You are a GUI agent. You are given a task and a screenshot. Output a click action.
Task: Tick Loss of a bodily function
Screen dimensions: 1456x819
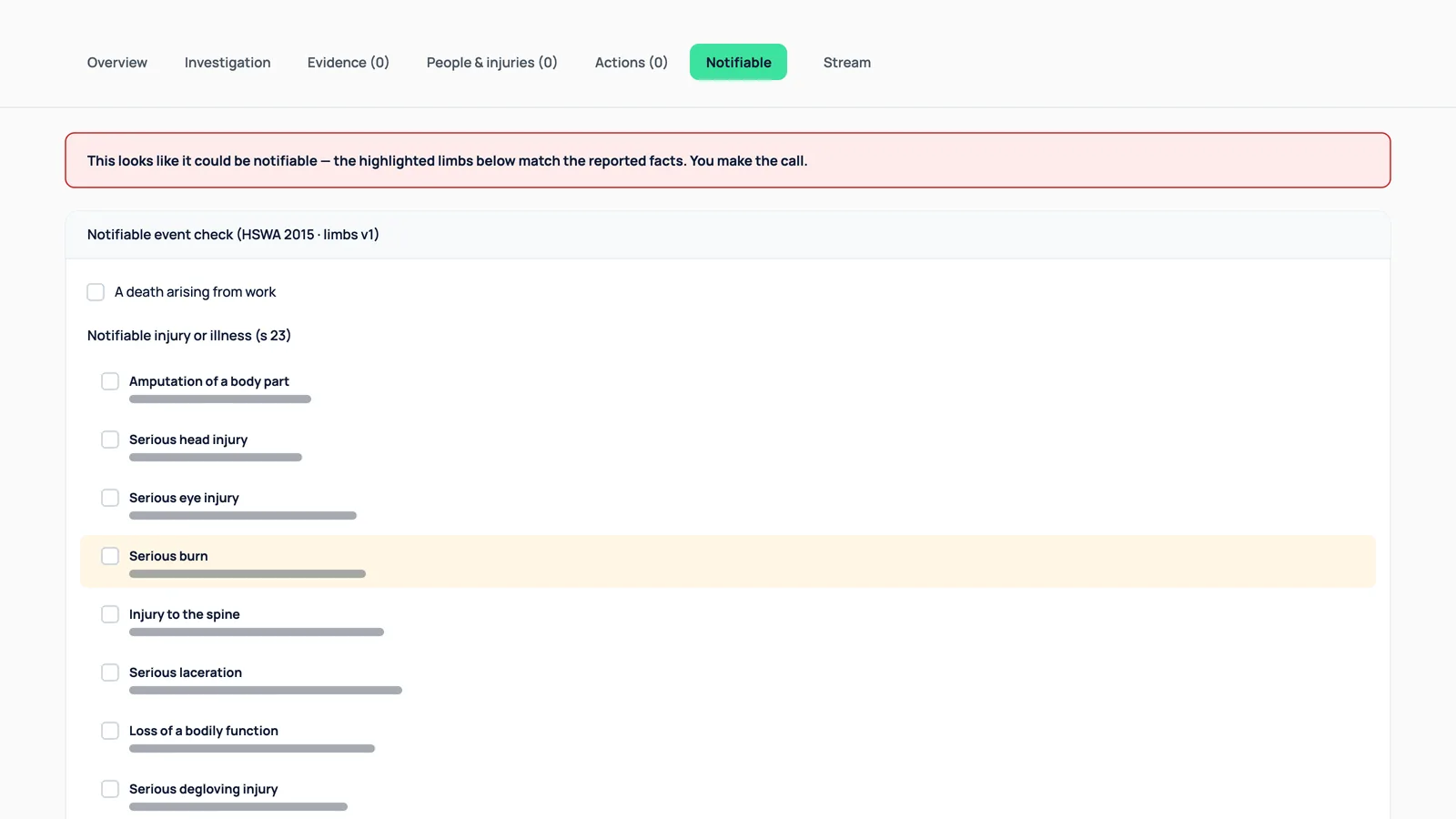tap(110, 731)
